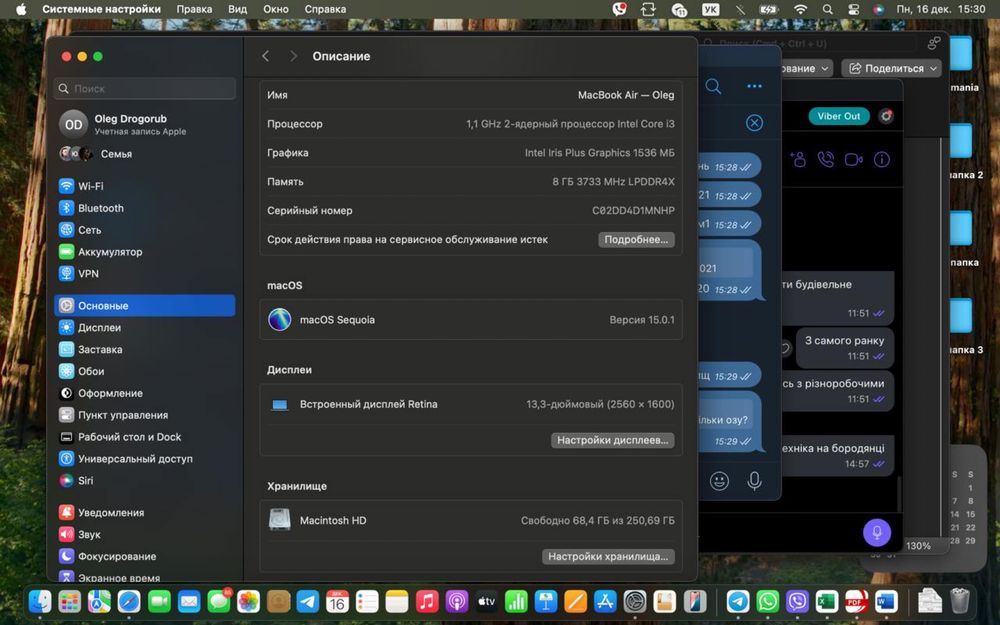1000x625 pixels.
Task: Open WhatsApp from the Dock
Action: [767, 601]
